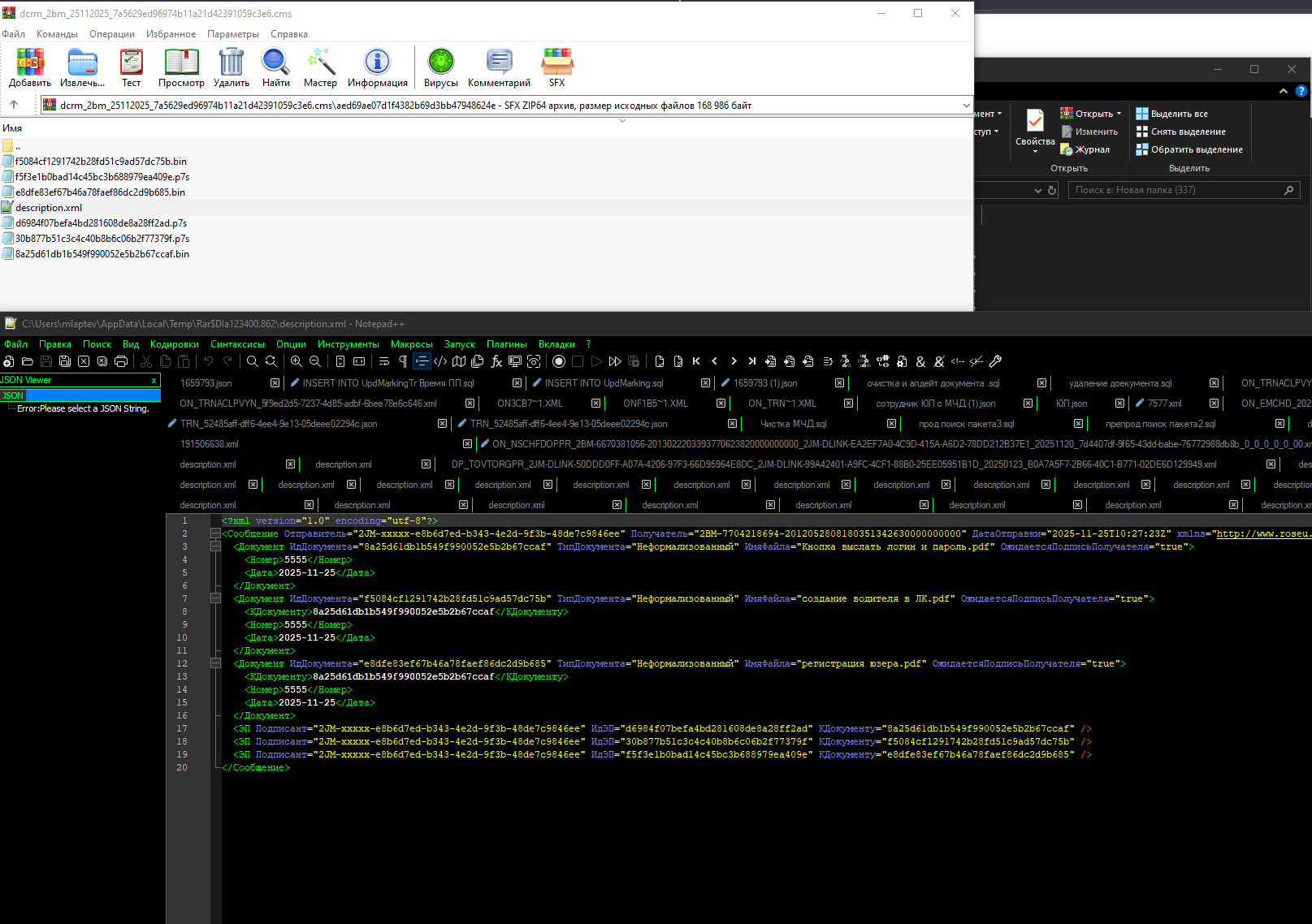Close the JSON Viewer panel
The width and height of the screenshot is (1312, 924).
(154, 380)
